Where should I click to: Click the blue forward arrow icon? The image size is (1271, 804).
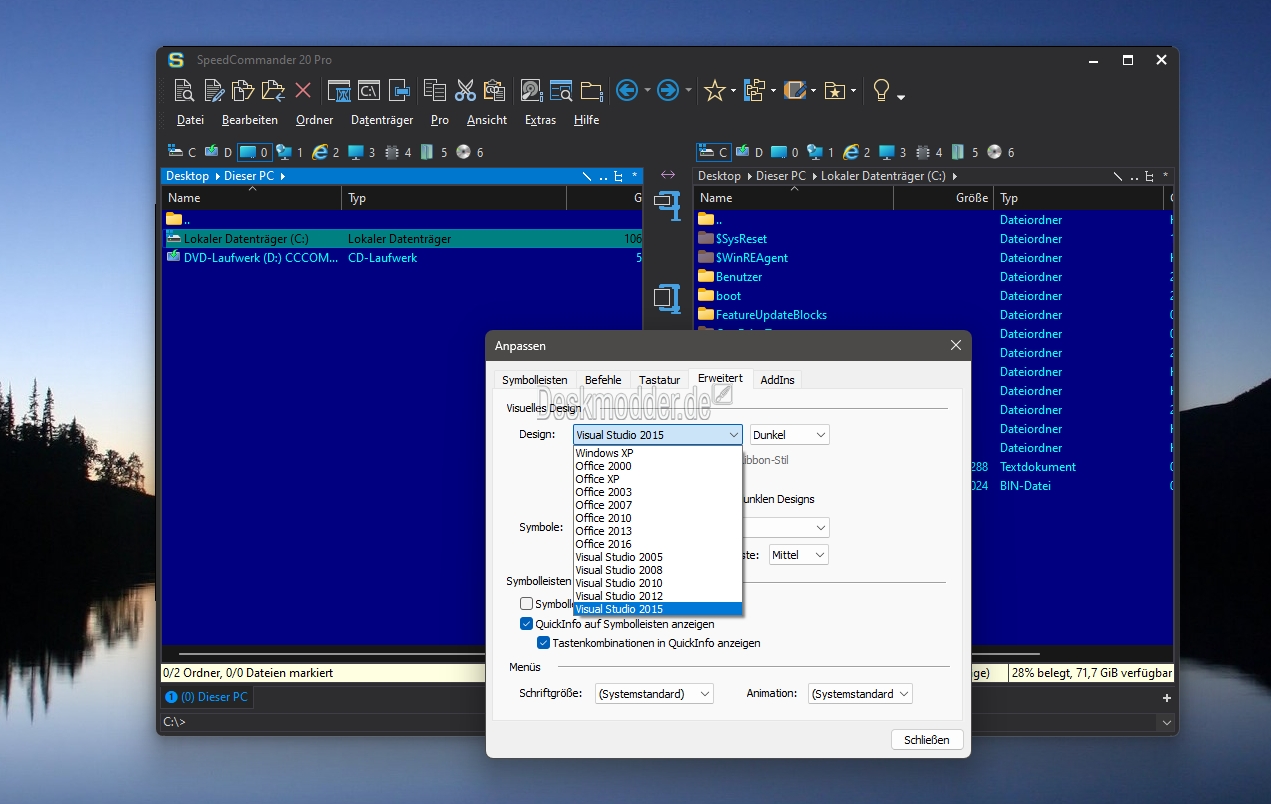pyautogui.click(x=668, y=91)
